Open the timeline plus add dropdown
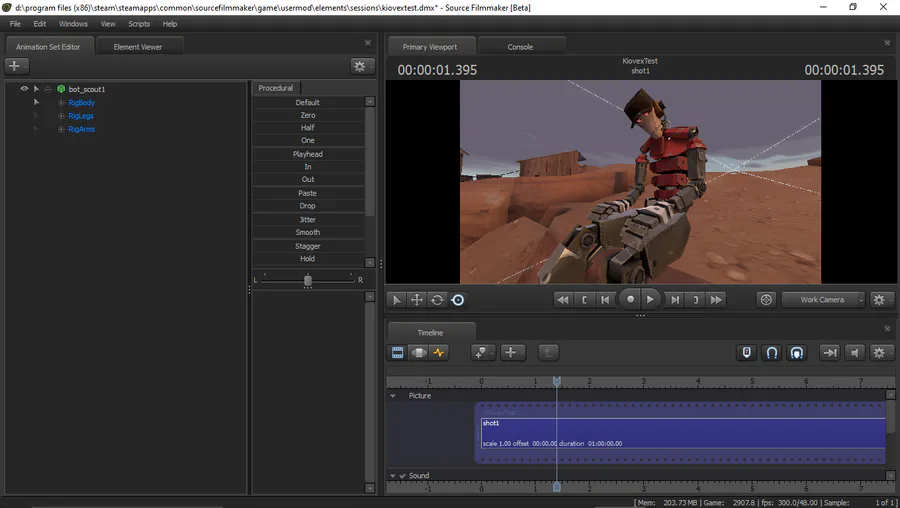 point(512,352)
